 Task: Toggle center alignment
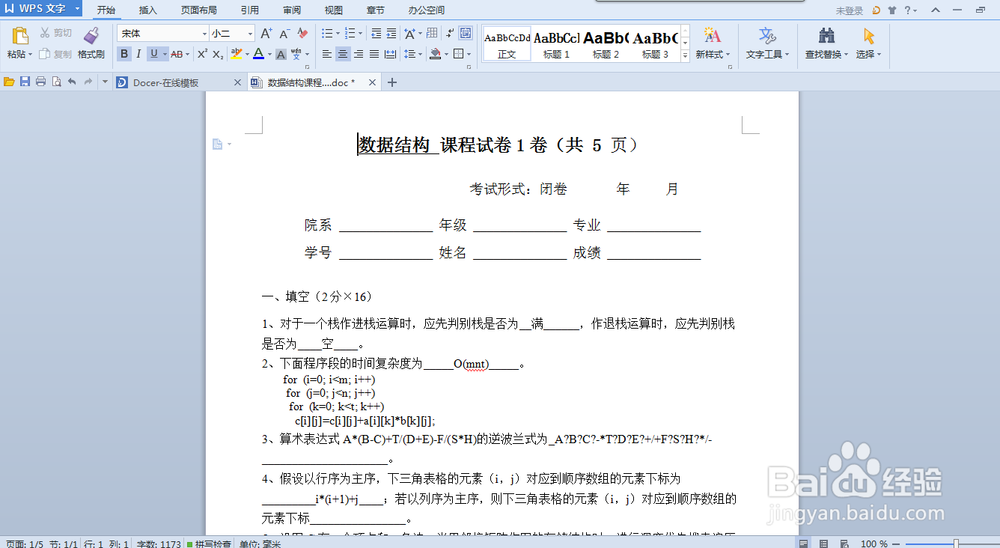[x=342, y=54]
